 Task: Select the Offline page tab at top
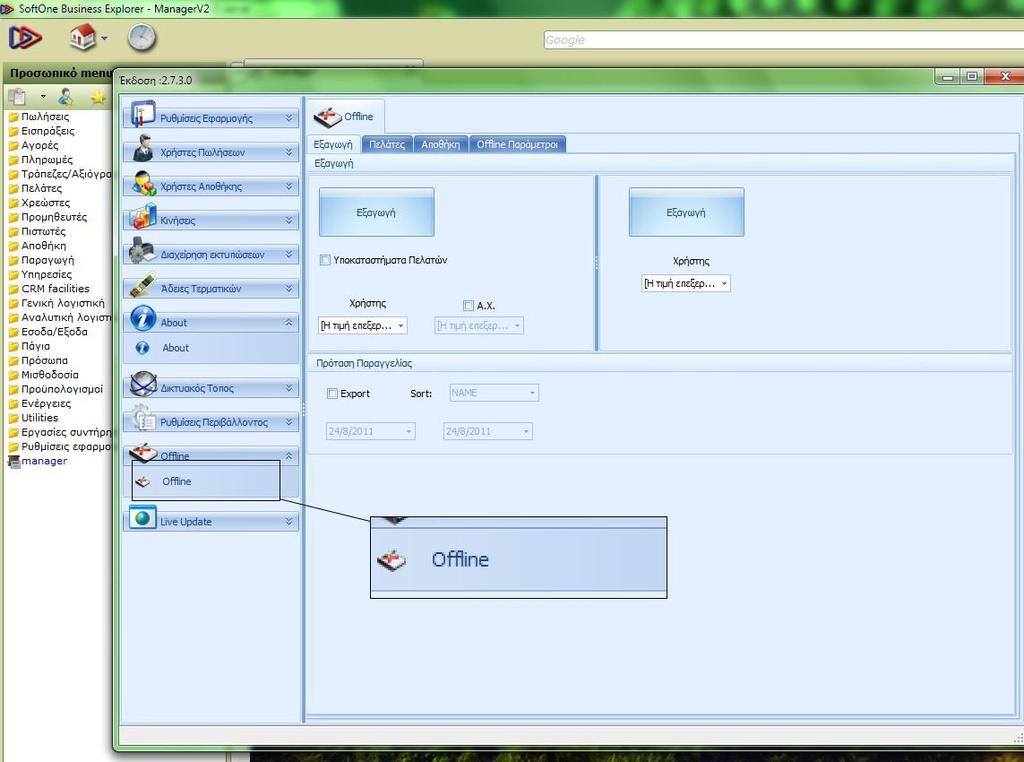click(x=345, y=117)
